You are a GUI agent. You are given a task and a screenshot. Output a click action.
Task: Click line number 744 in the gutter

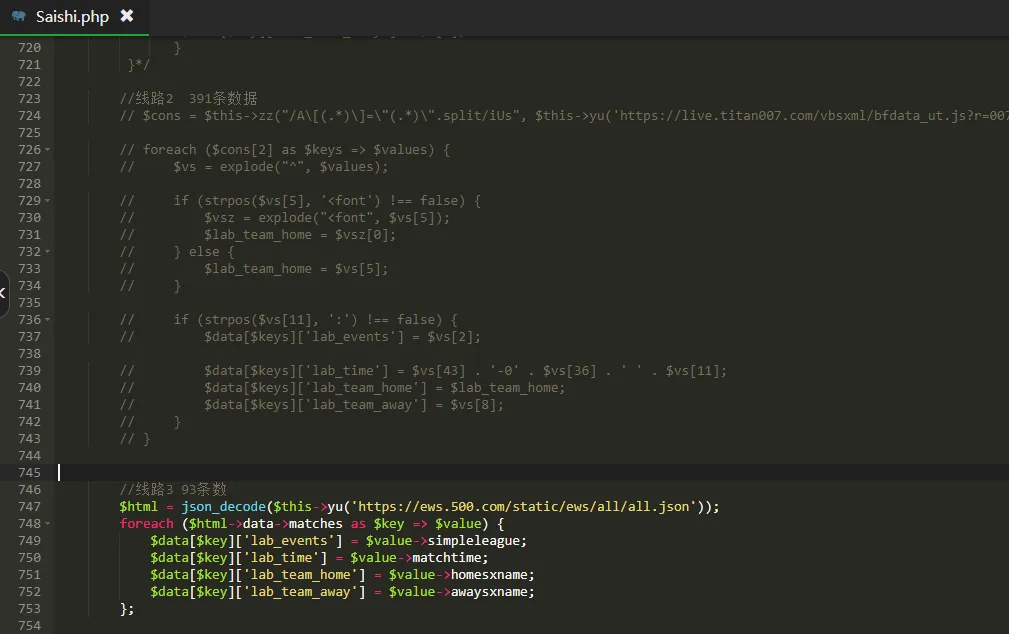[x=29, y=456]
